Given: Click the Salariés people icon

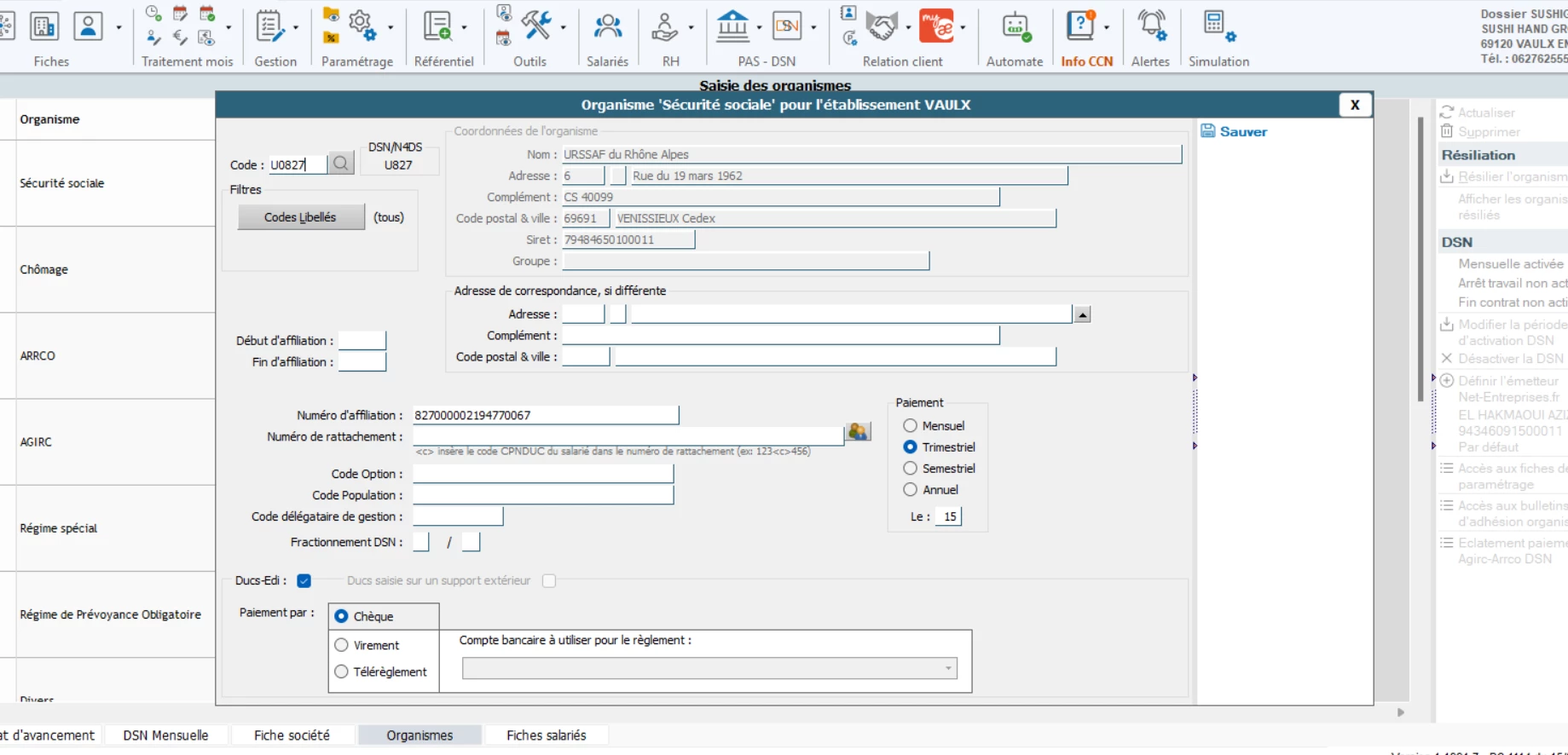Looking at the screenshot, I should [x=607, y=26].
